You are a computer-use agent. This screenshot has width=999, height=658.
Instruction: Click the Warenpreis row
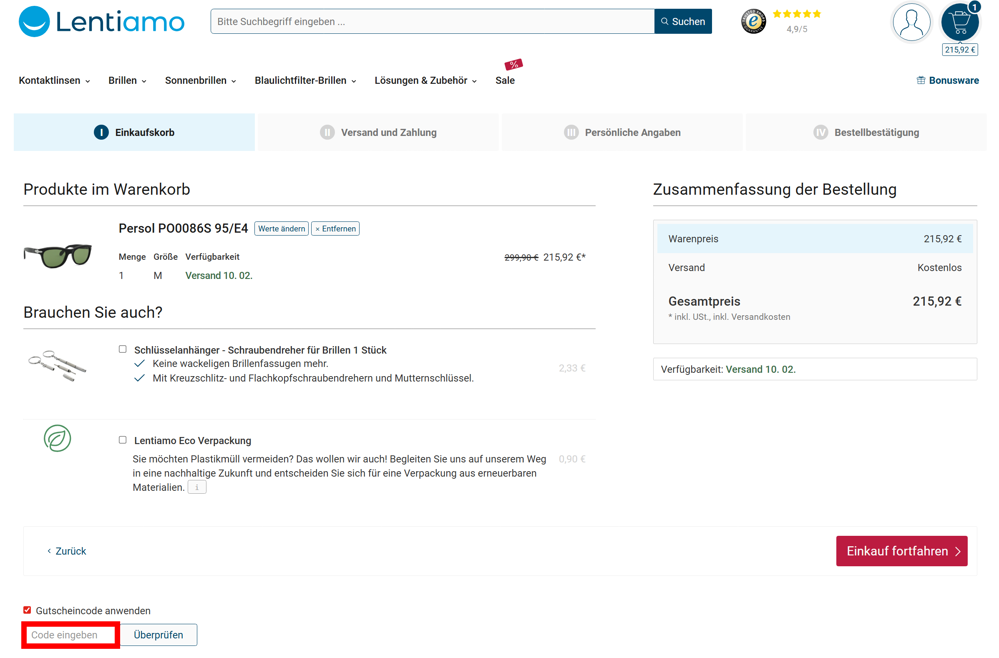tap(815, 239)
